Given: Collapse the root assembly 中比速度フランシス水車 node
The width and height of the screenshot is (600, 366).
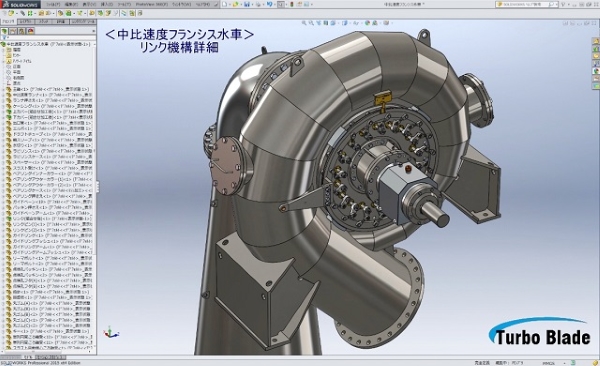Looking at the screenshot, I should (3, 44).
